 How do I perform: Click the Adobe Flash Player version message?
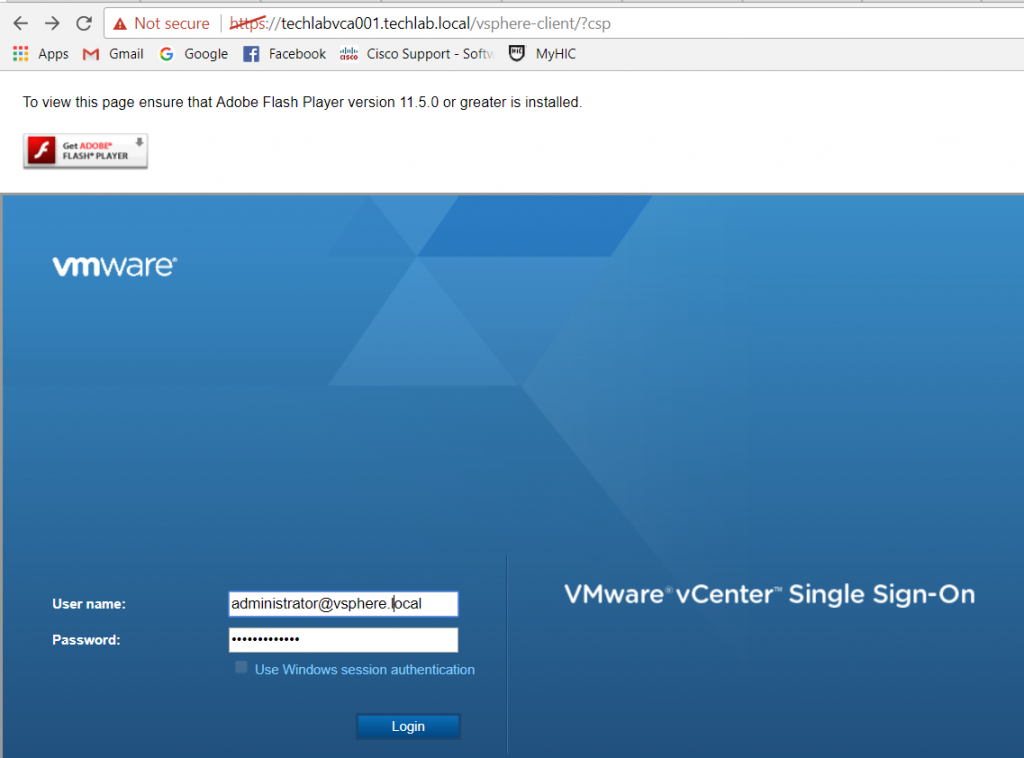302,103
